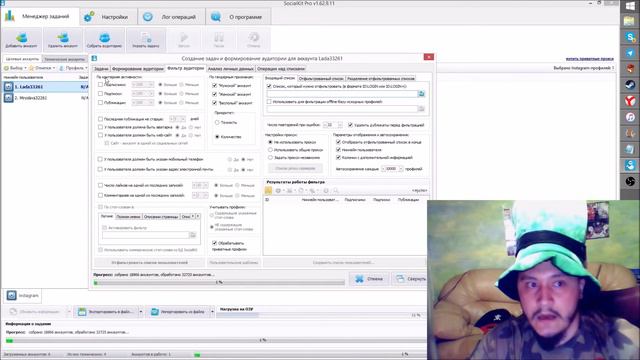Click the Steam icon in the taskbar
This screenshot has width=640, height=360.
[x=630, y=85]
